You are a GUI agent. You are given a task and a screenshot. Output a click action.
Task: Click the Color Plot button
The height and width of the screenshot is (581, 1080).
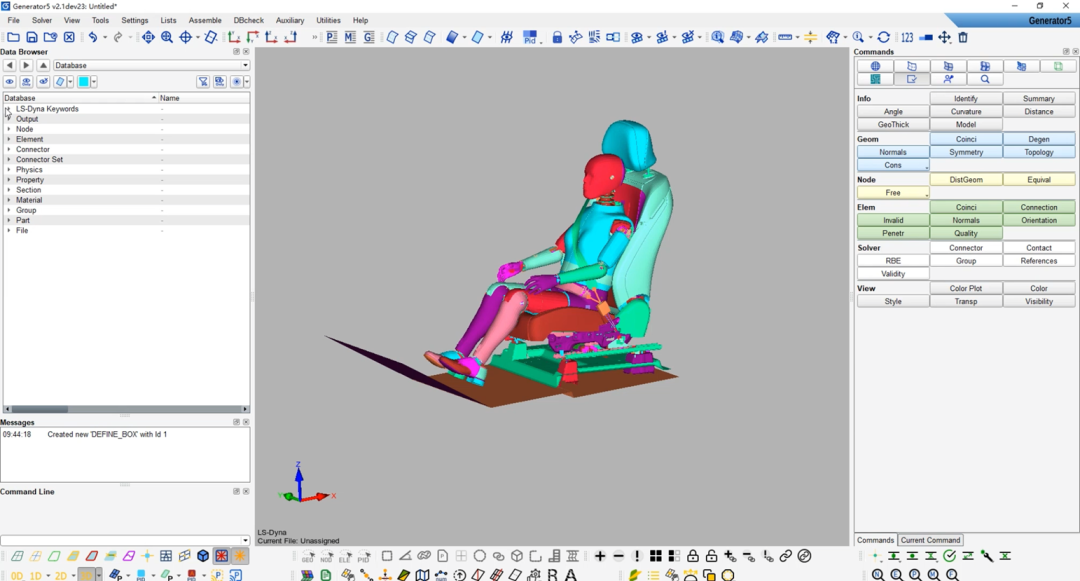(966, 288)
